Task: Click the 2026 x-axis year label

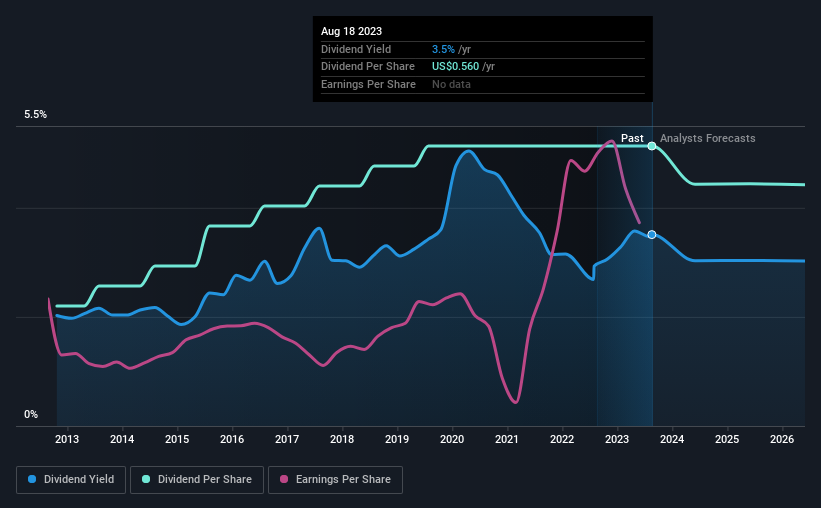Action: pyautogui.click(x=782, y=439)
